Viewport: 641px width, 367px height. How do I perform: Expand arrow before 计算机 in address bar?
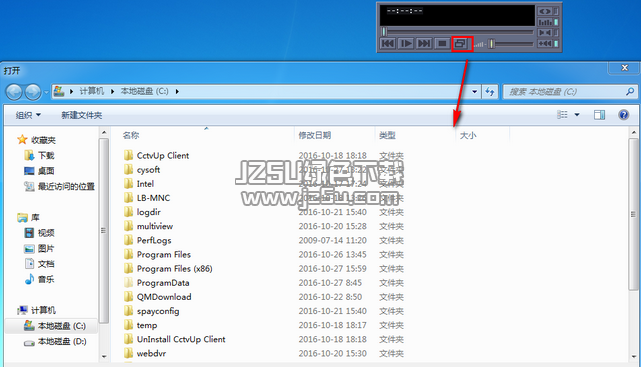(x=72, y=91)
